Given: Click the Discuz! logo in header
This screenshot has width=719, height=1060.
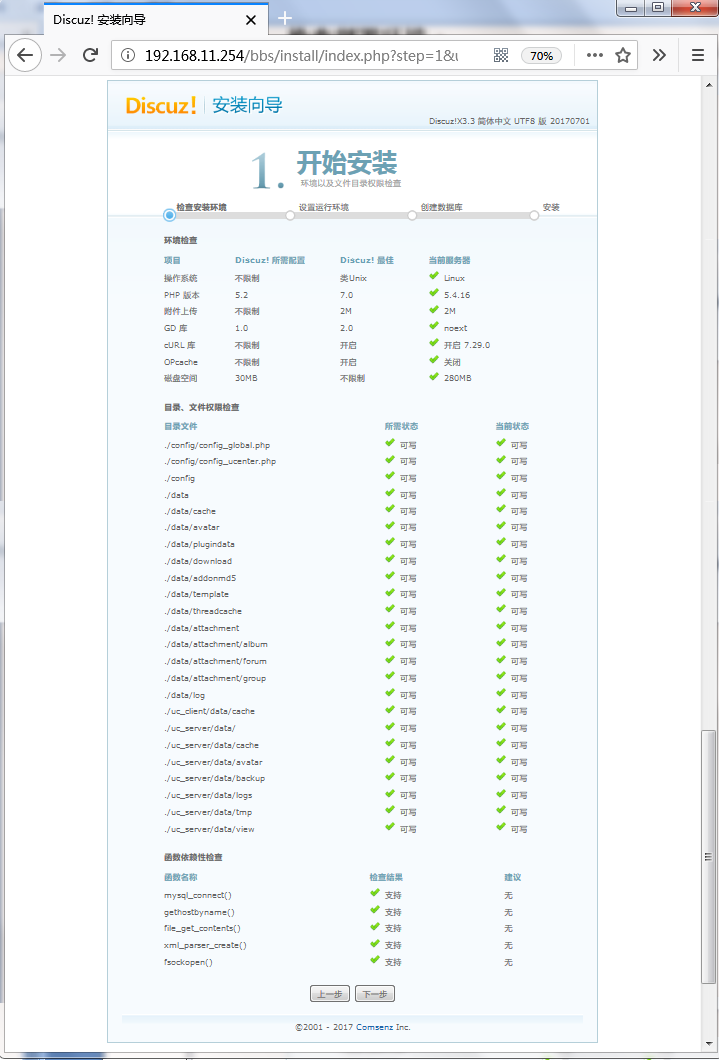Looking at the screenshot, I should coord(162,105).
